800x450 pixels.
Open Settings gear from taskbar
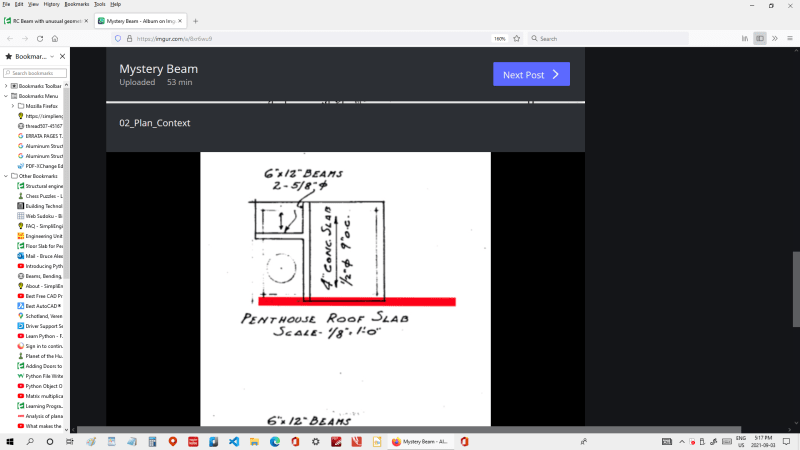click(315, 442)
